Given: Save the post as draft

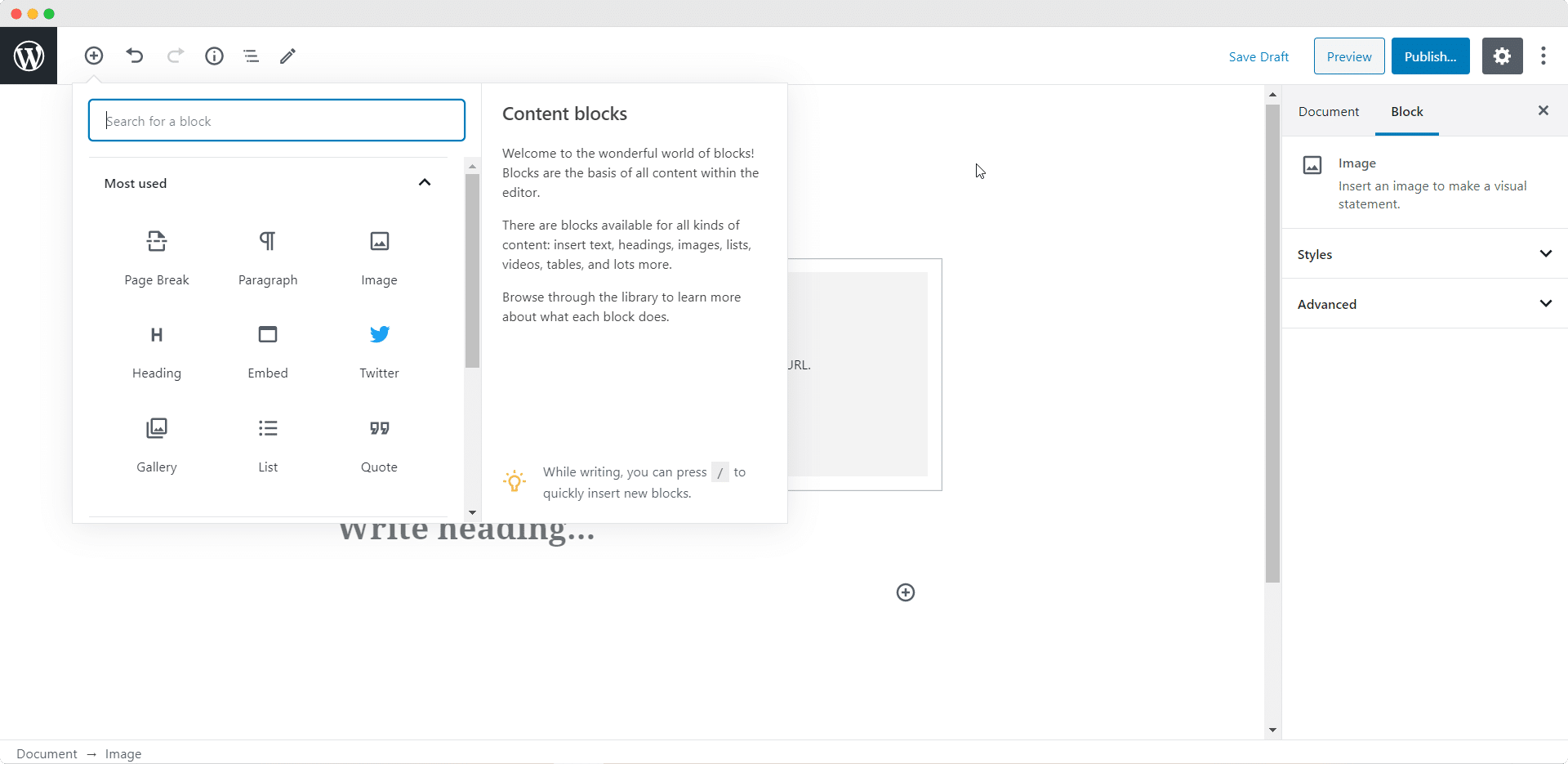Looking at the screenshot, I should coord(1258,56).
